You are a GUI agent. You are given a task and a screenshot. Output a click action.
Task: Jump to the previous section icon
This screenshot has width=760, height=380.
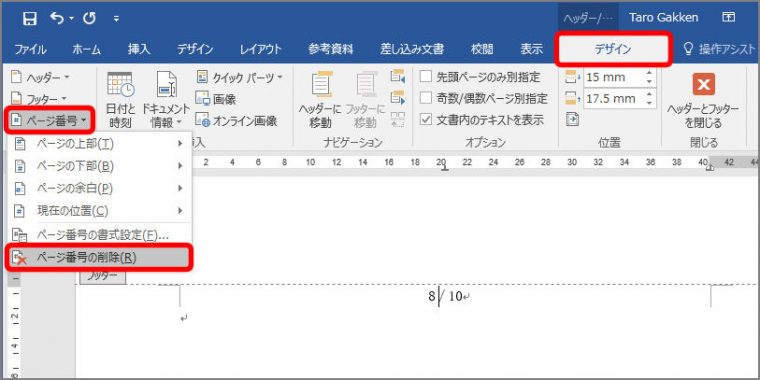coord(398,76)
